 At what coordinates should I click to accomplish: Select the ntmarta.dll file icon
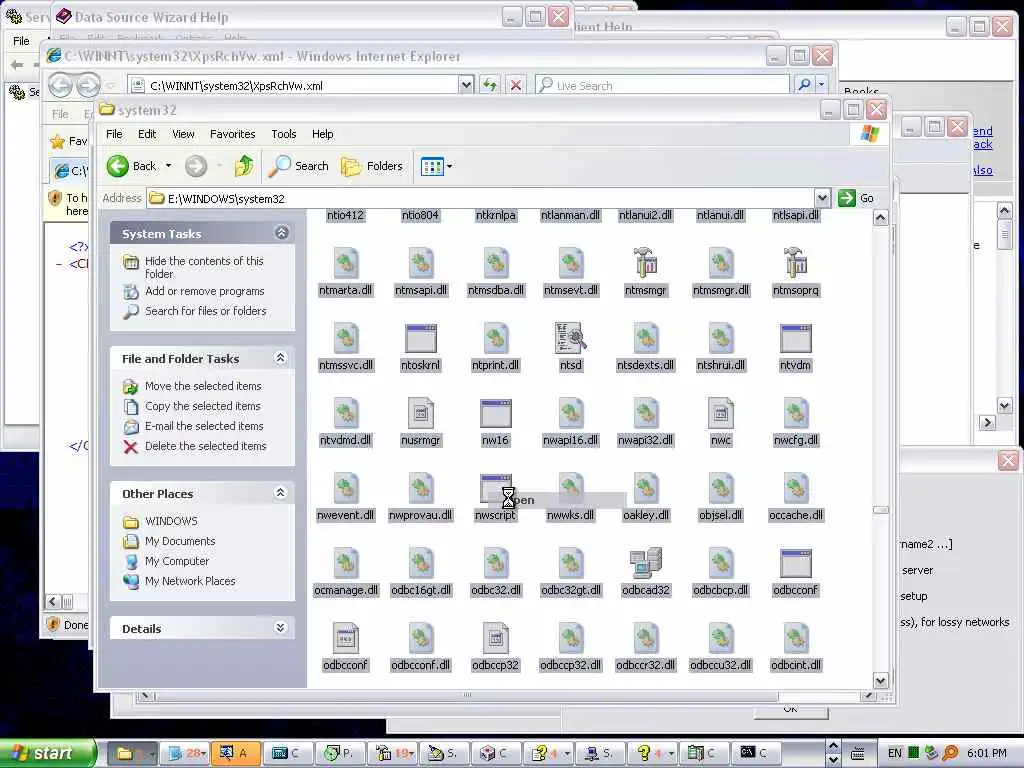pos(345,264)
